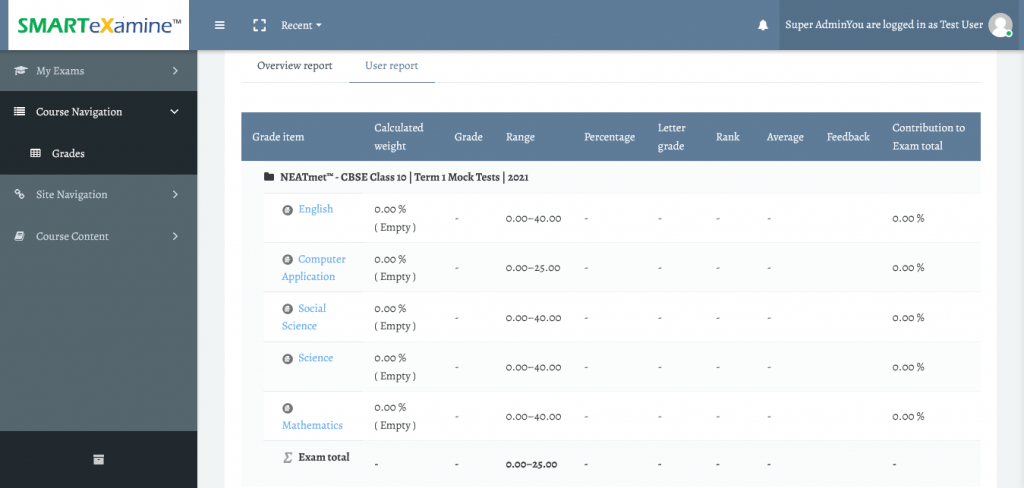
Task: Click the Grade column header
Action: [468, 137]
